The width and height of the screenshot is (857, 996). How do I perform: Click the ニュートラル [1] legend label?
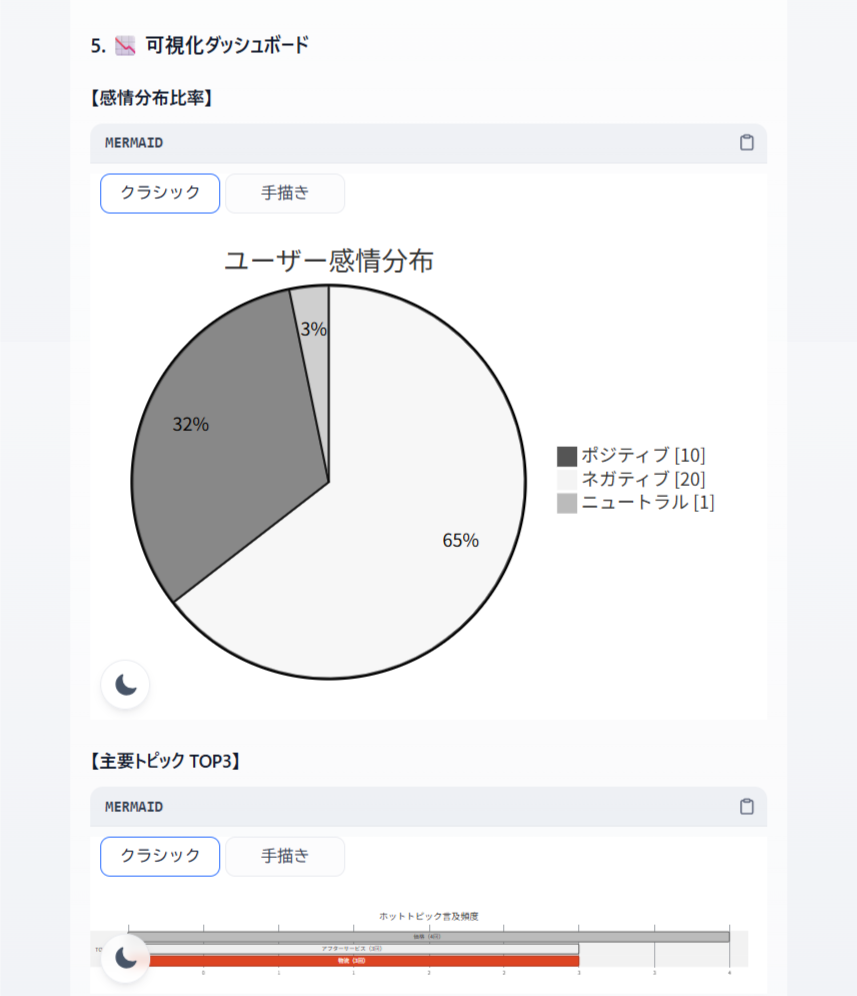coord(648,503)
